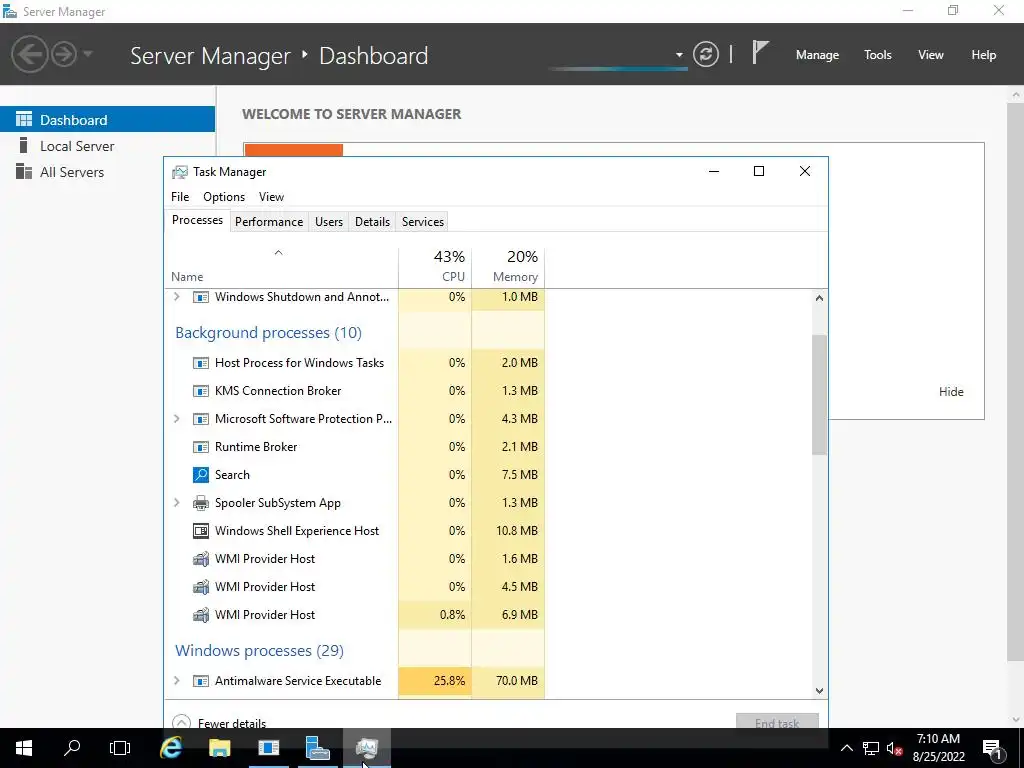Image resolution: width=1024 pixels, height=768 pixels.
Task: Show hidden system tray icons
Action: pos(846,748)
